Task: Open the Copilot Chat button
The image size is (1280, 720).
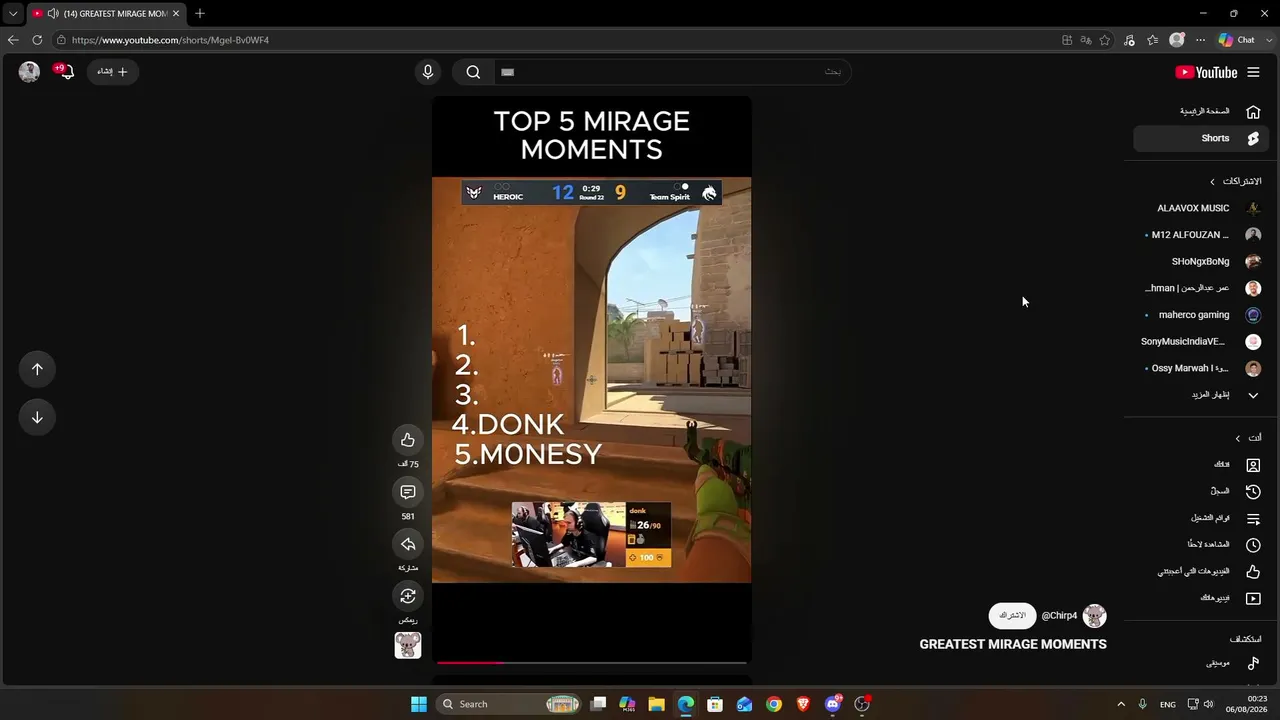Action: coord(1237,40)
